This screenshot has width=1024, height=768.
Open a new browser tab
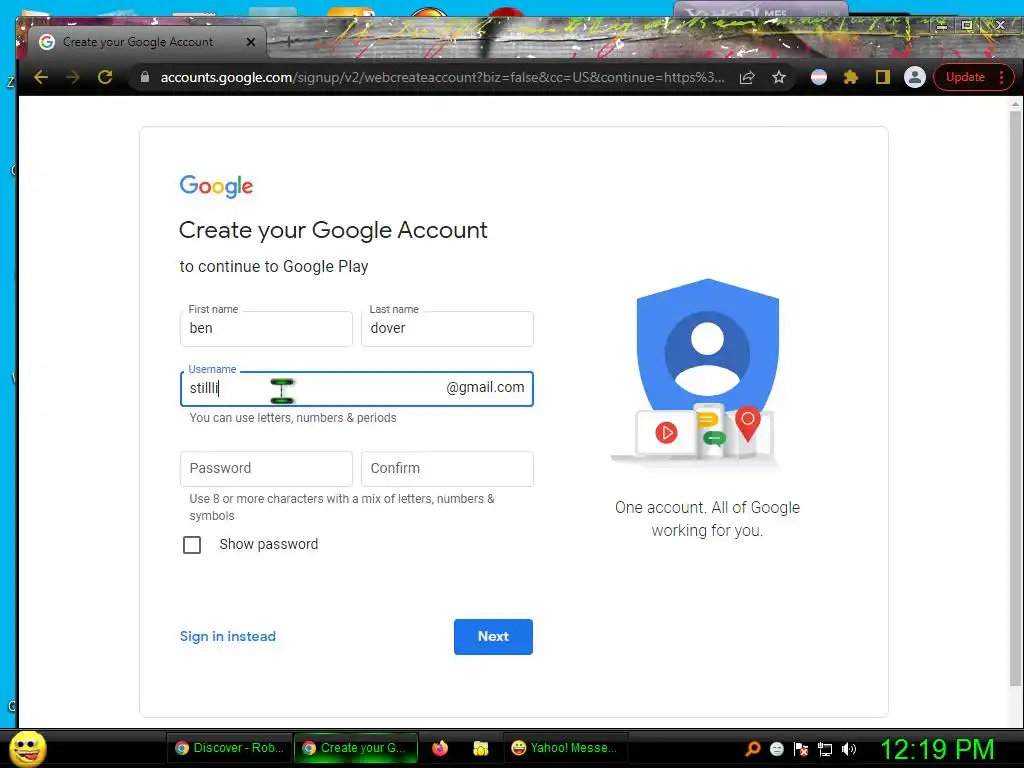click(x=289, y=42)
